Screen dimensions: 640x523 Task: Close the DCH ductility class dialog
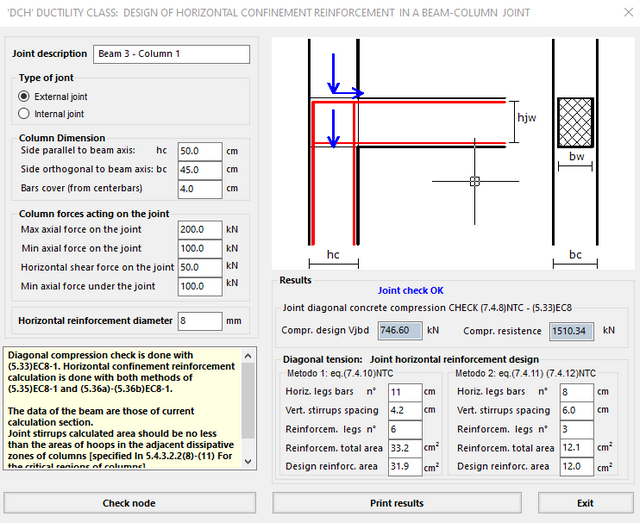pos(629,13)
